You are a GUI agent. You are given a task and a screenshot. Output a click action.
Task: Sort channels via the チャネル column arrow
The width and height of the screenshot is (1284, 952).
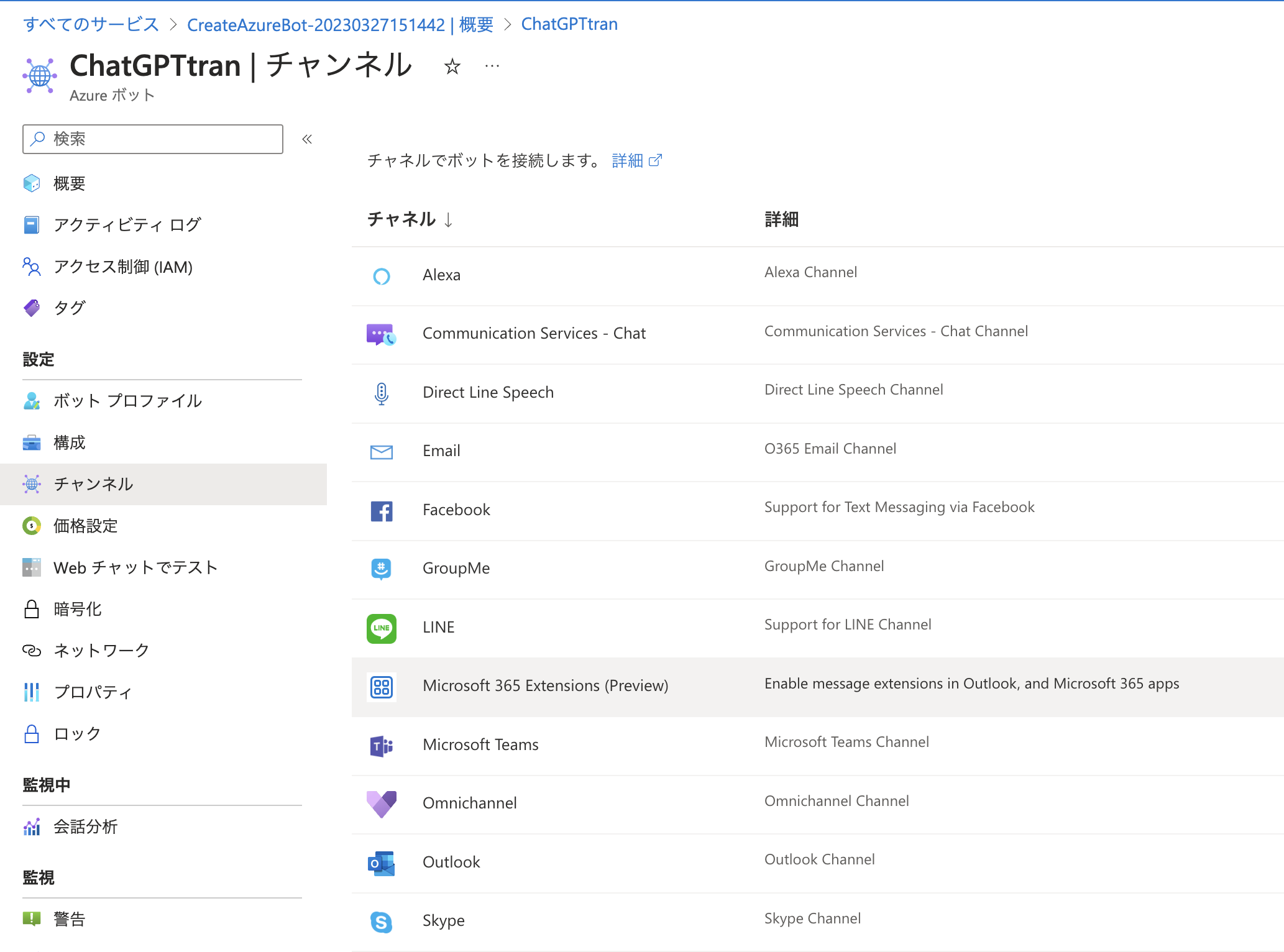click(448, 219)
